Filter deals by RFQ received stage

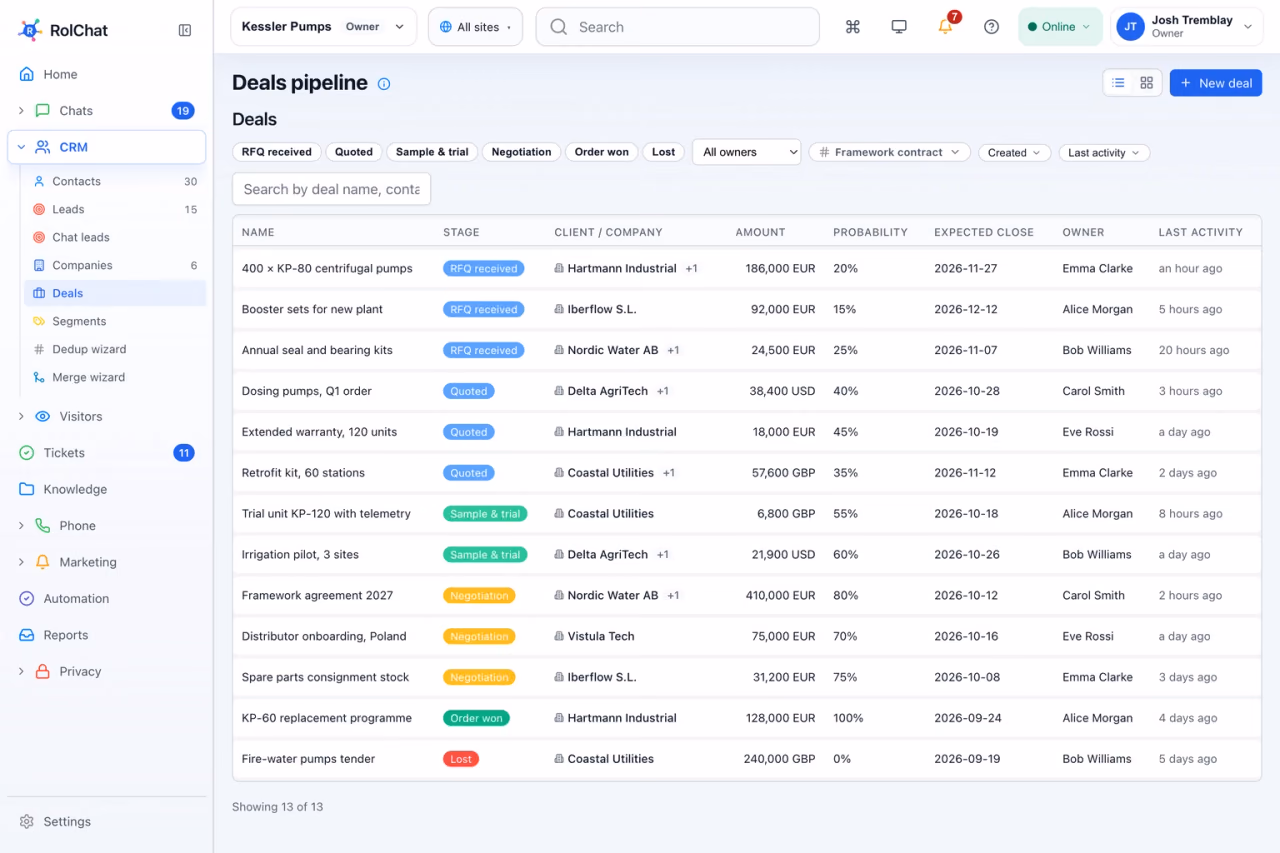tap(277, 152)
